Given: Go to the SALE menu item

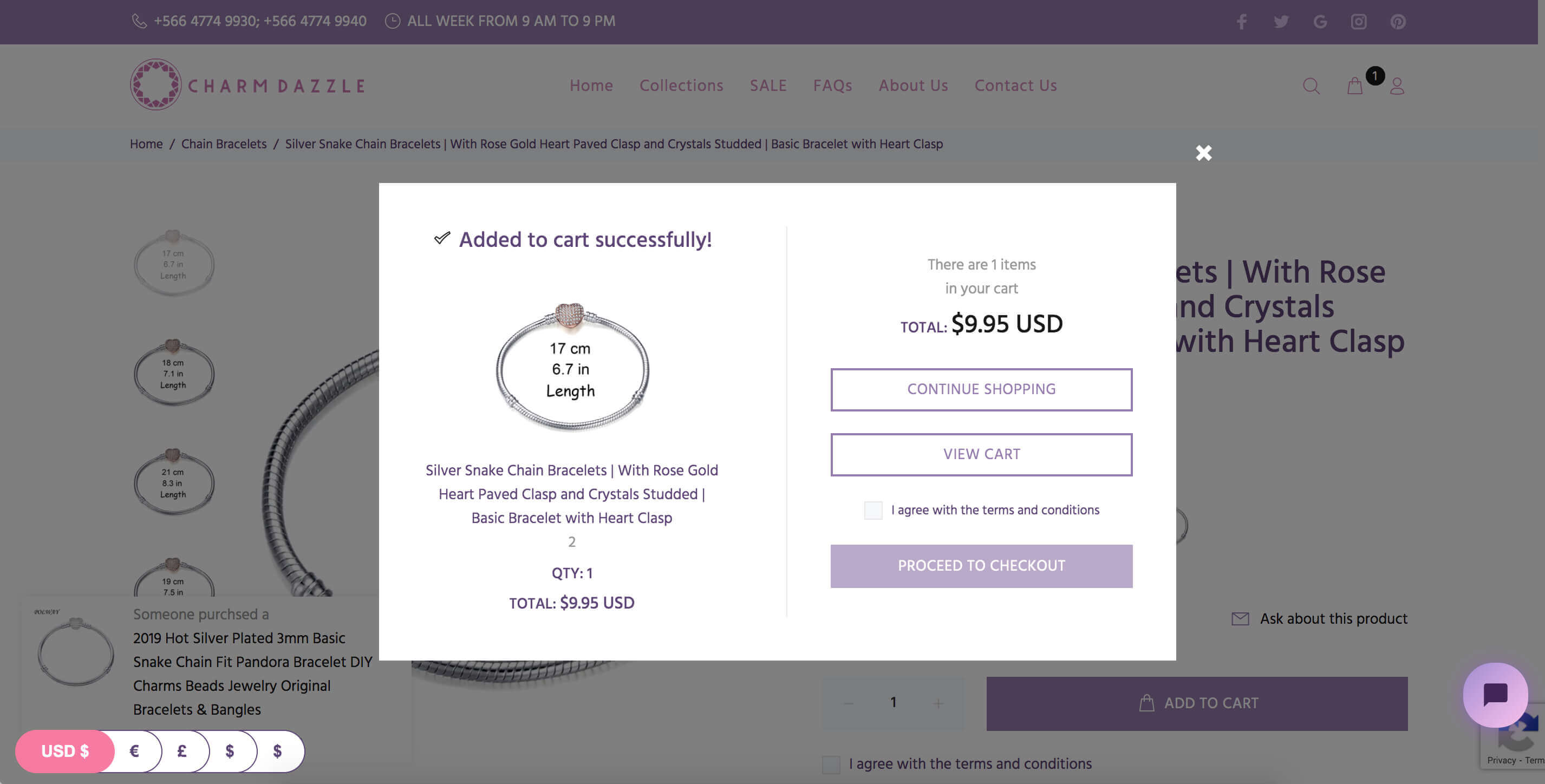Looking at the screenshot, I should coord(768,86).
